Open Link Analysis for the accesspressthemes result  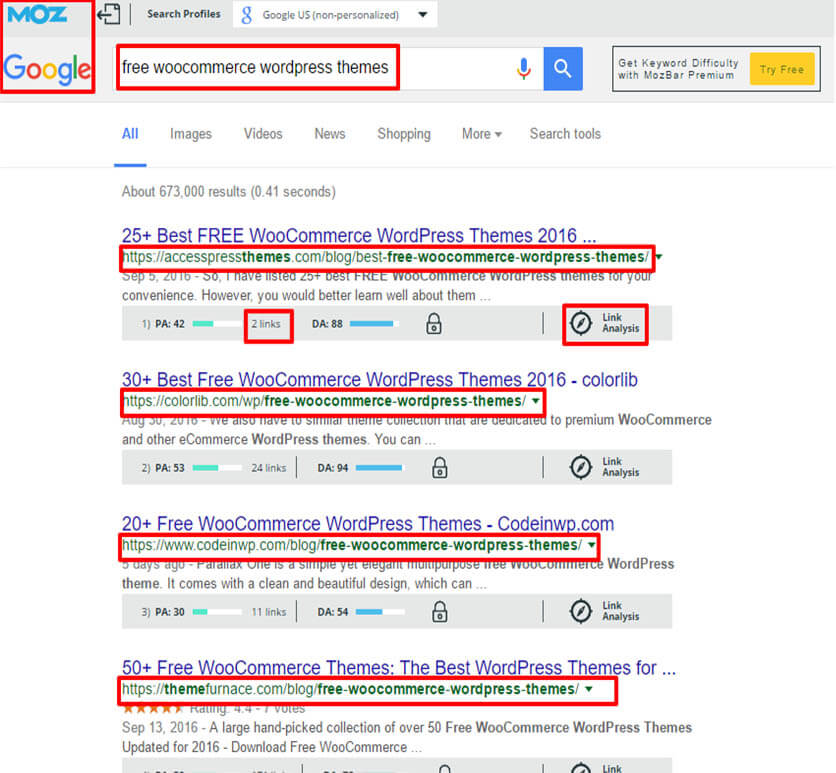[x=605, y=323]
